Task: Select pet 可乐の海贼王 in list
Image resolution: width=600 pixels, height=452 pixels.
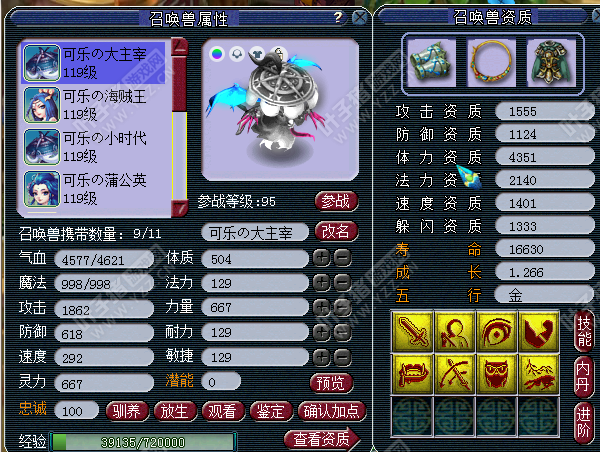Action: [x=94, y=105]
